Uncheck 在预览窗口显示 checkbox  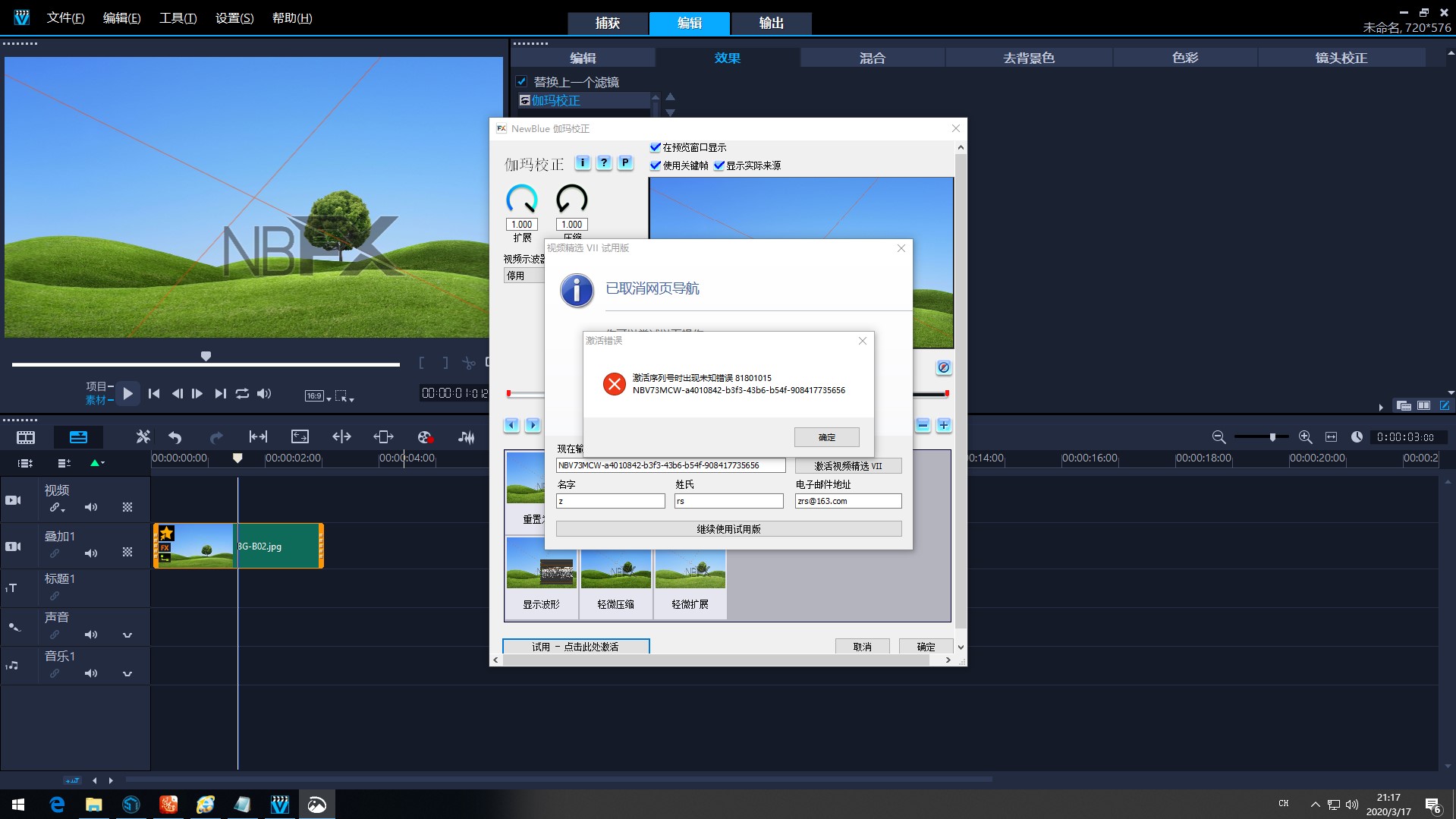(656, 147)
